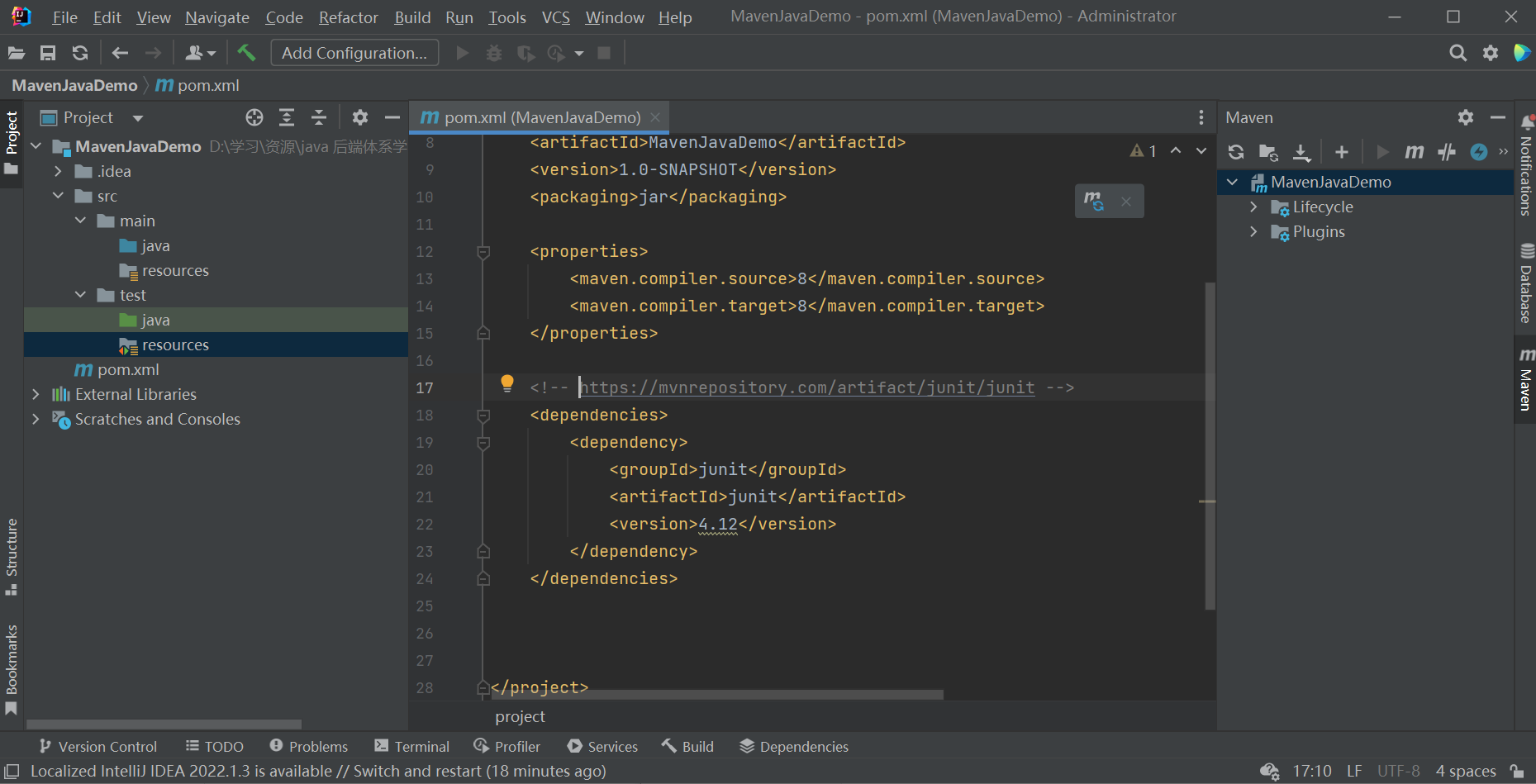Toggle the Bookmarks tool window
The height and width of the screenshot is (784, 1536).
click(12, 670)
